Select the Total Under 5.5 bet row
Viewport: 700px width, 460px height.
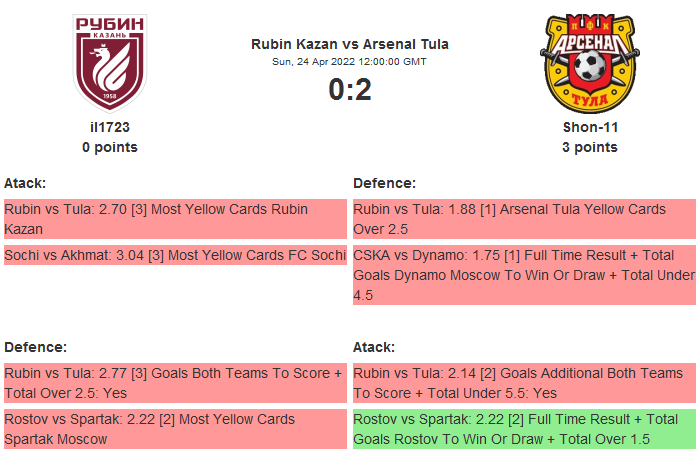coord(523,382)
